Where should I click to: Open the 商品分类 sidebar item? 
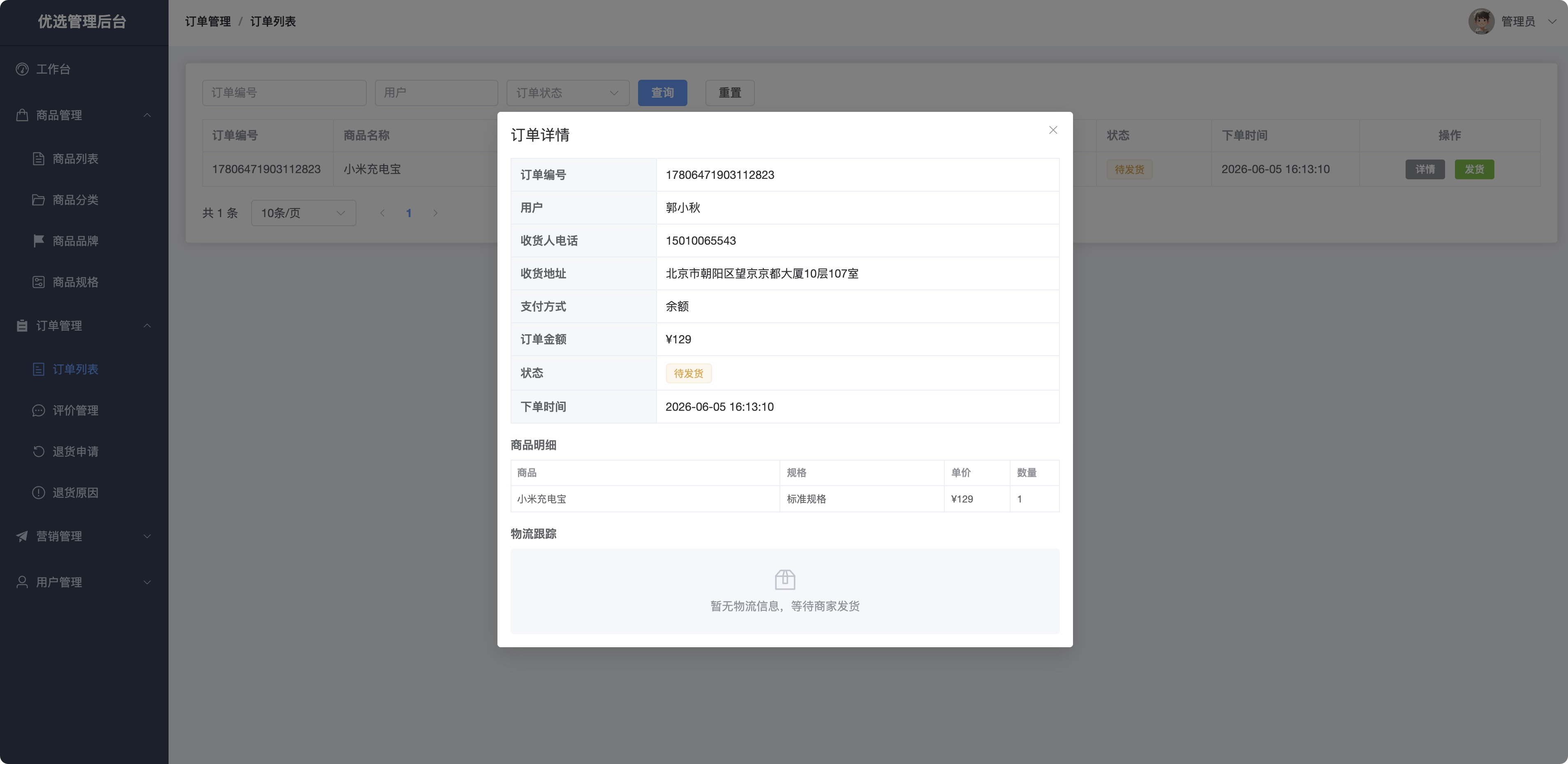pos(84,200)
